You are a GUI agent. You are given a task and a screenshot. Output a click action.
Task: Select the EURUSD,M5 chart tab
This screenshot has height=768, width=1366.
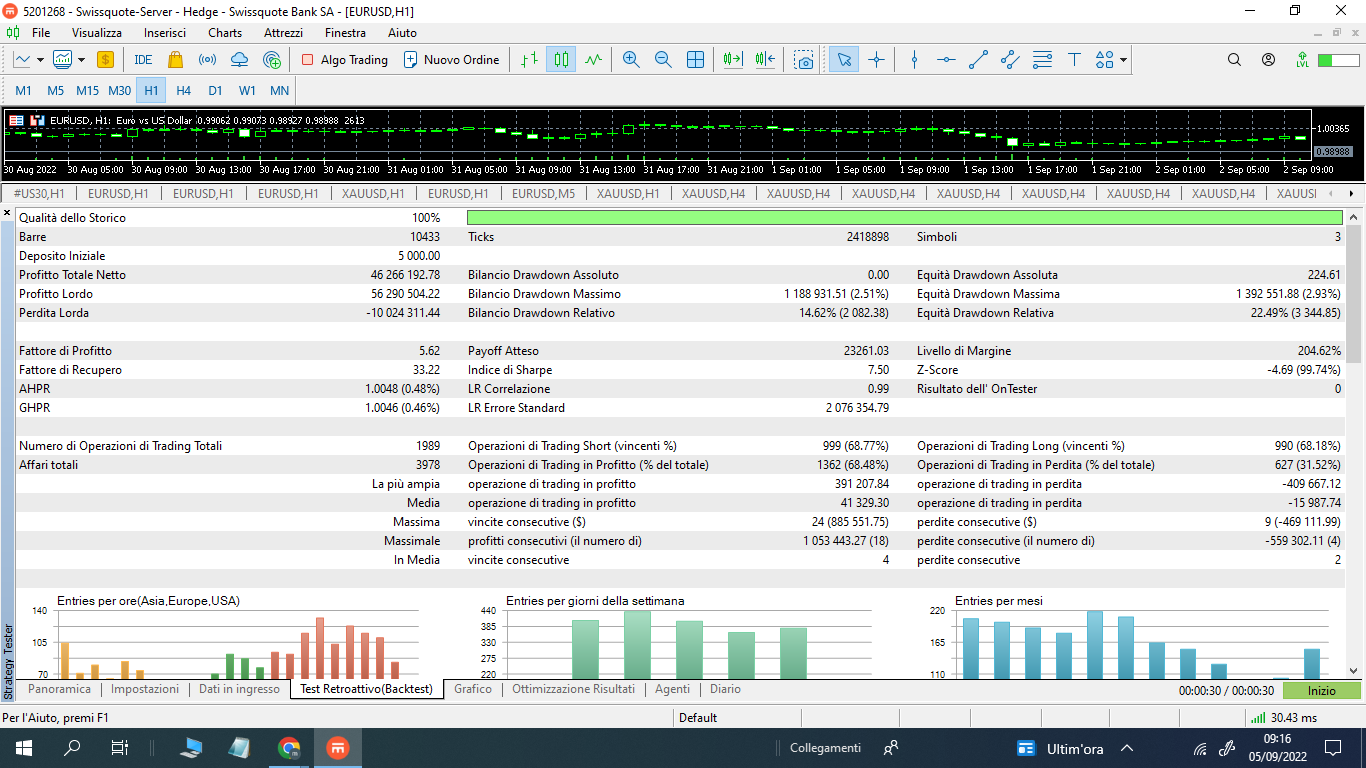pyautogui.click(x=544, y=193)
